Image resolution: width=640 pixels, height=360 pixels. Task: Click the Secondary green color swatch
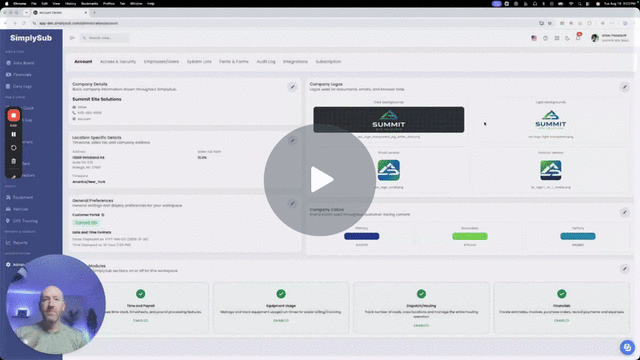click(470, 236)
